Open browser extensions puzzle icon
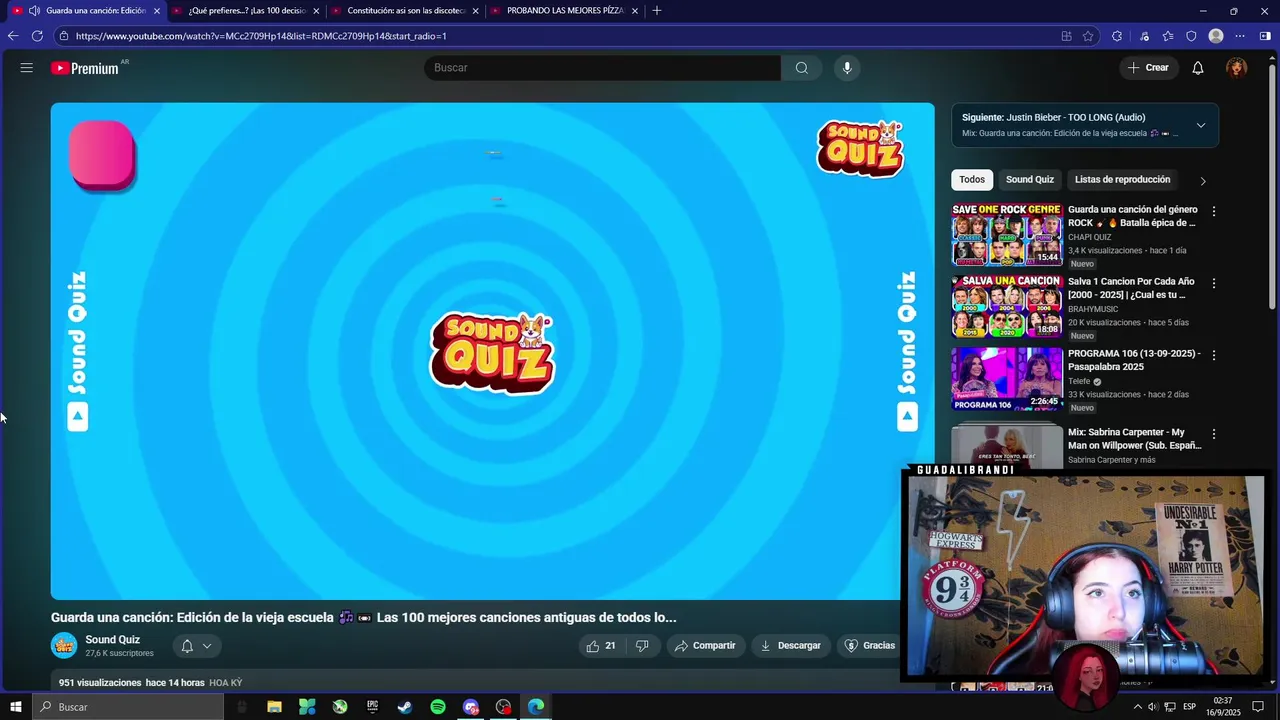The width and height of the screenshot is (1280, 720). 1116,36
